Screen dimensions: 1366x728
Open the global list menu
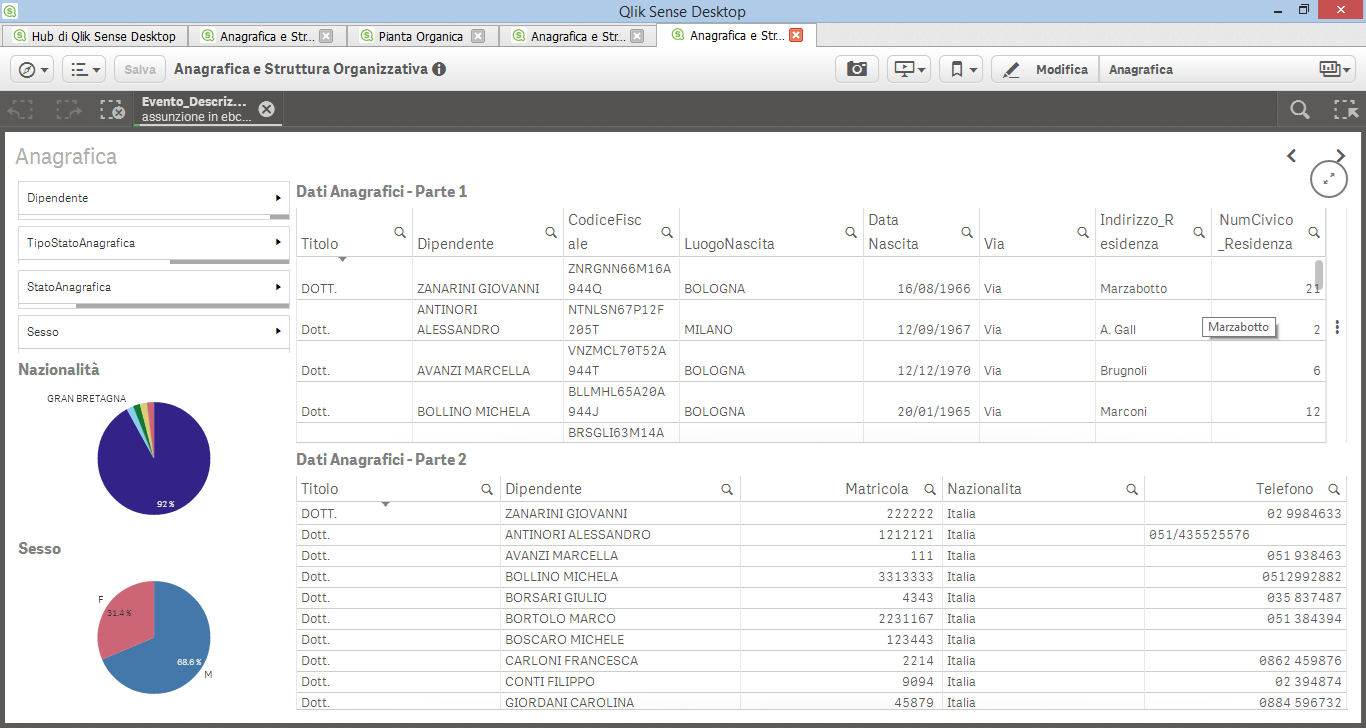click(x=84, y=69)
